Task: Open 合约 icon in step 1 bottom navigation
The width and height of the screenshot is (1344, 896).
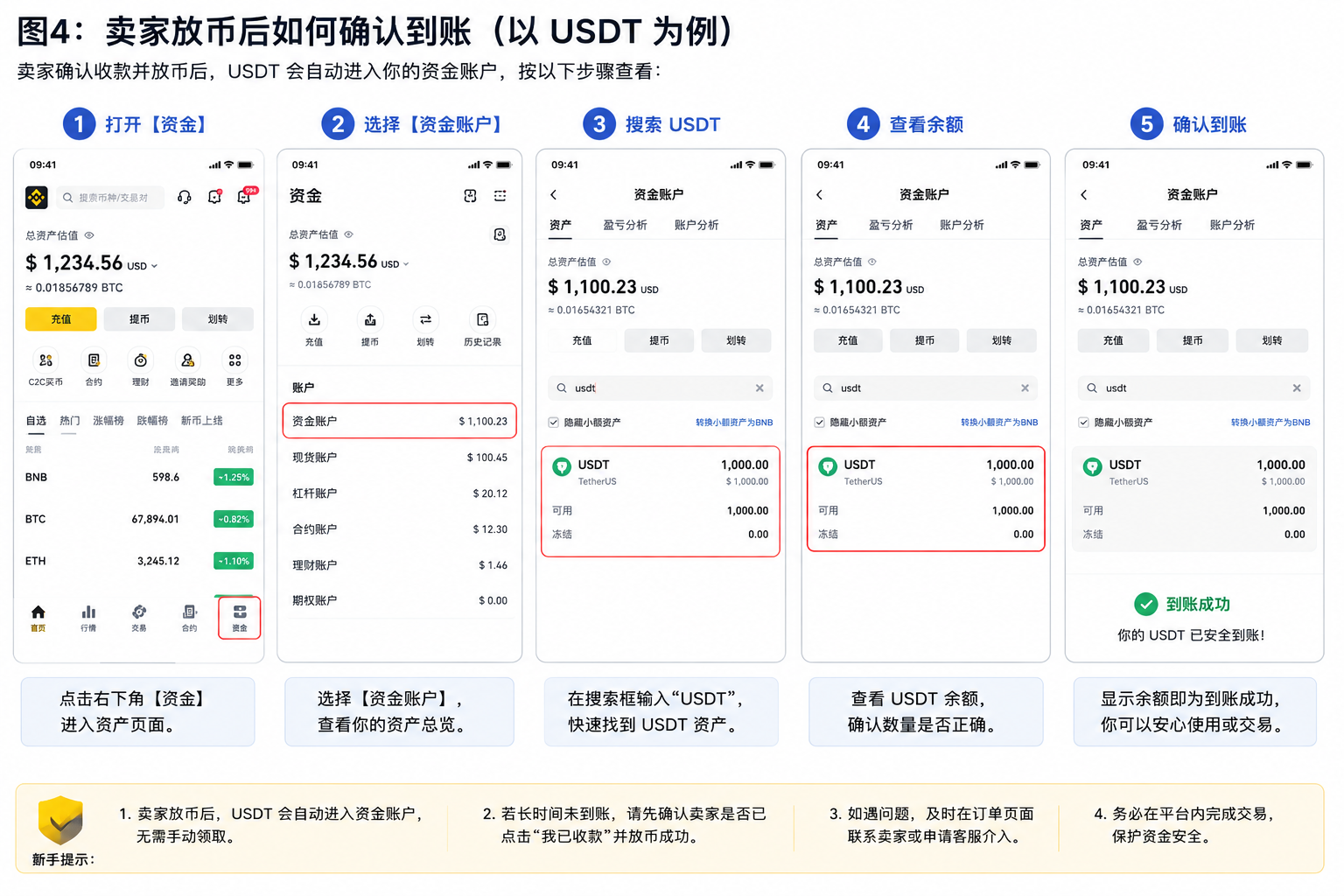Action: tap(189, 612)
